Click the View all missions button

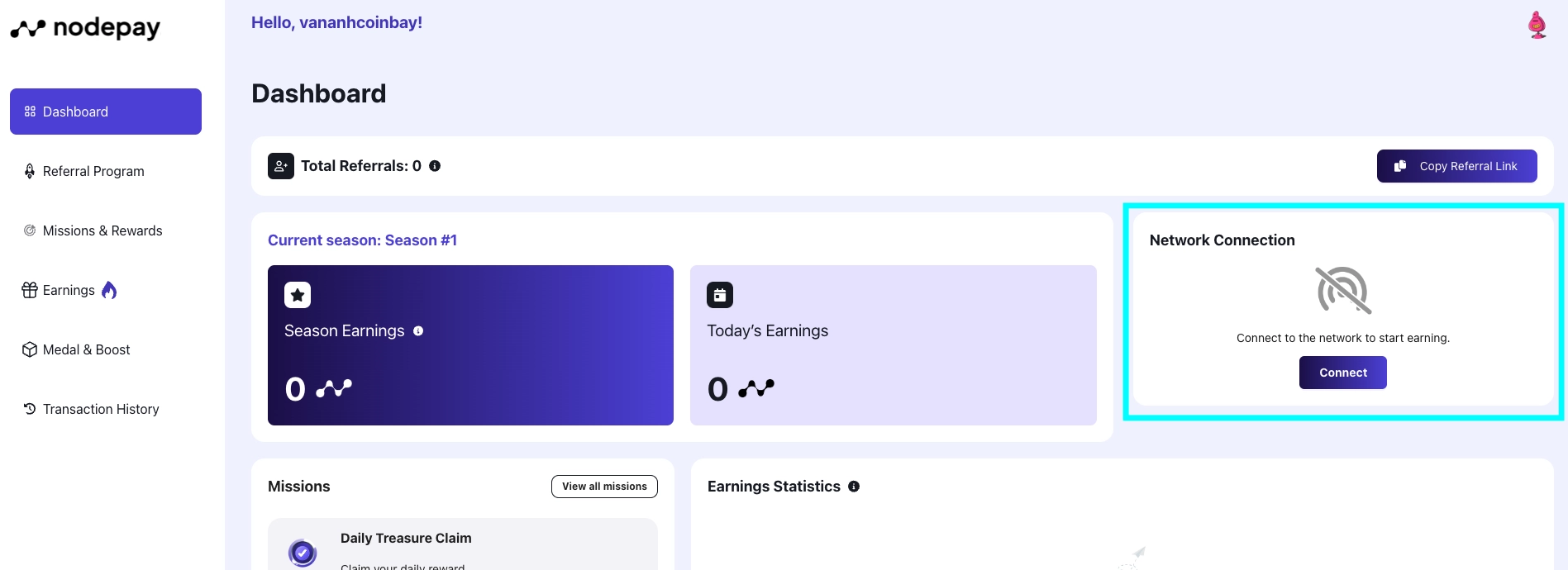click(604, 487)
